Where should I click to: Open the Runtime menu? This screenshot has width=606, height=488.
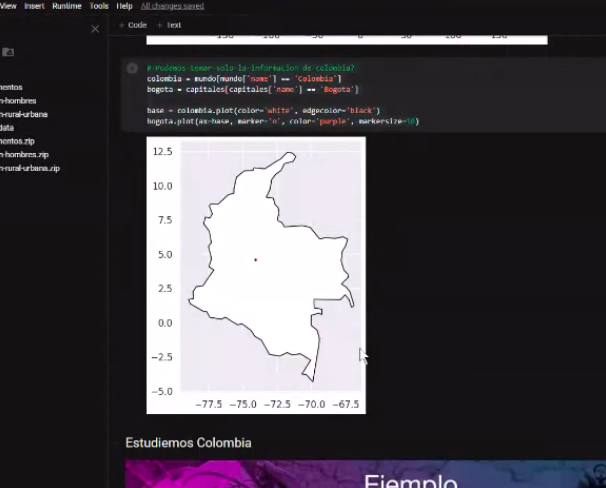pyautogui.click(x=67, y=6)
